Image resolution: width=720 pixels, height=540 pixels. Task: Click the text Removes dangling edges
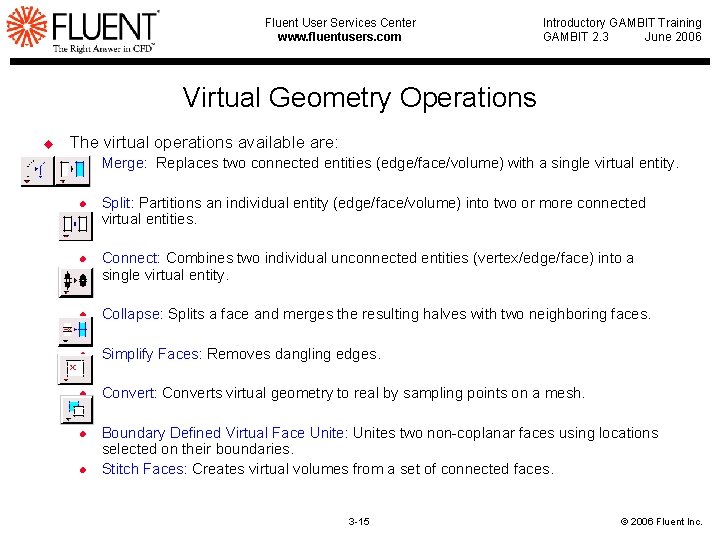294,354
